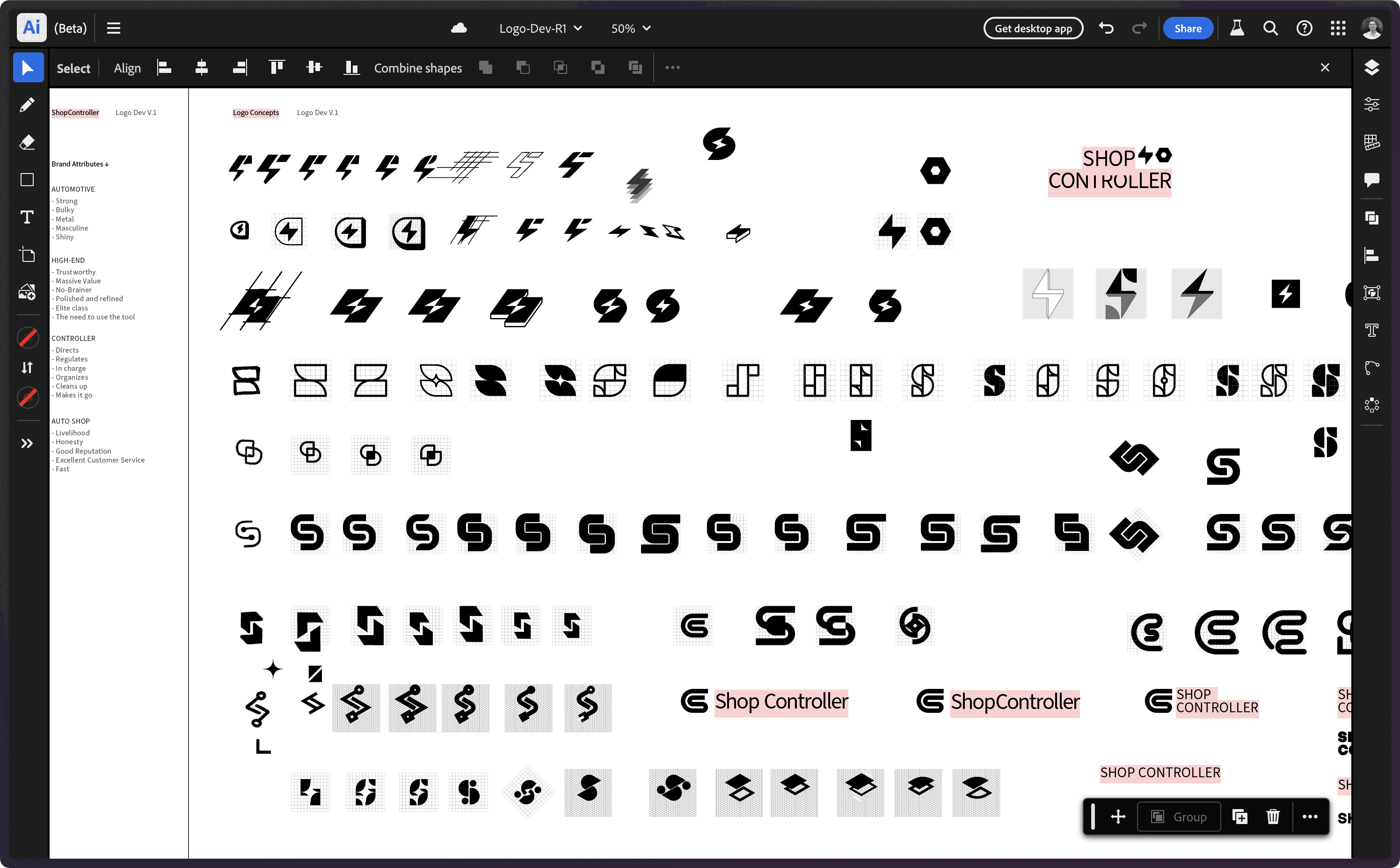This screenshot has width=1400, height=868.
Task: Select the Artboard tool
Action: pos(27,254)
